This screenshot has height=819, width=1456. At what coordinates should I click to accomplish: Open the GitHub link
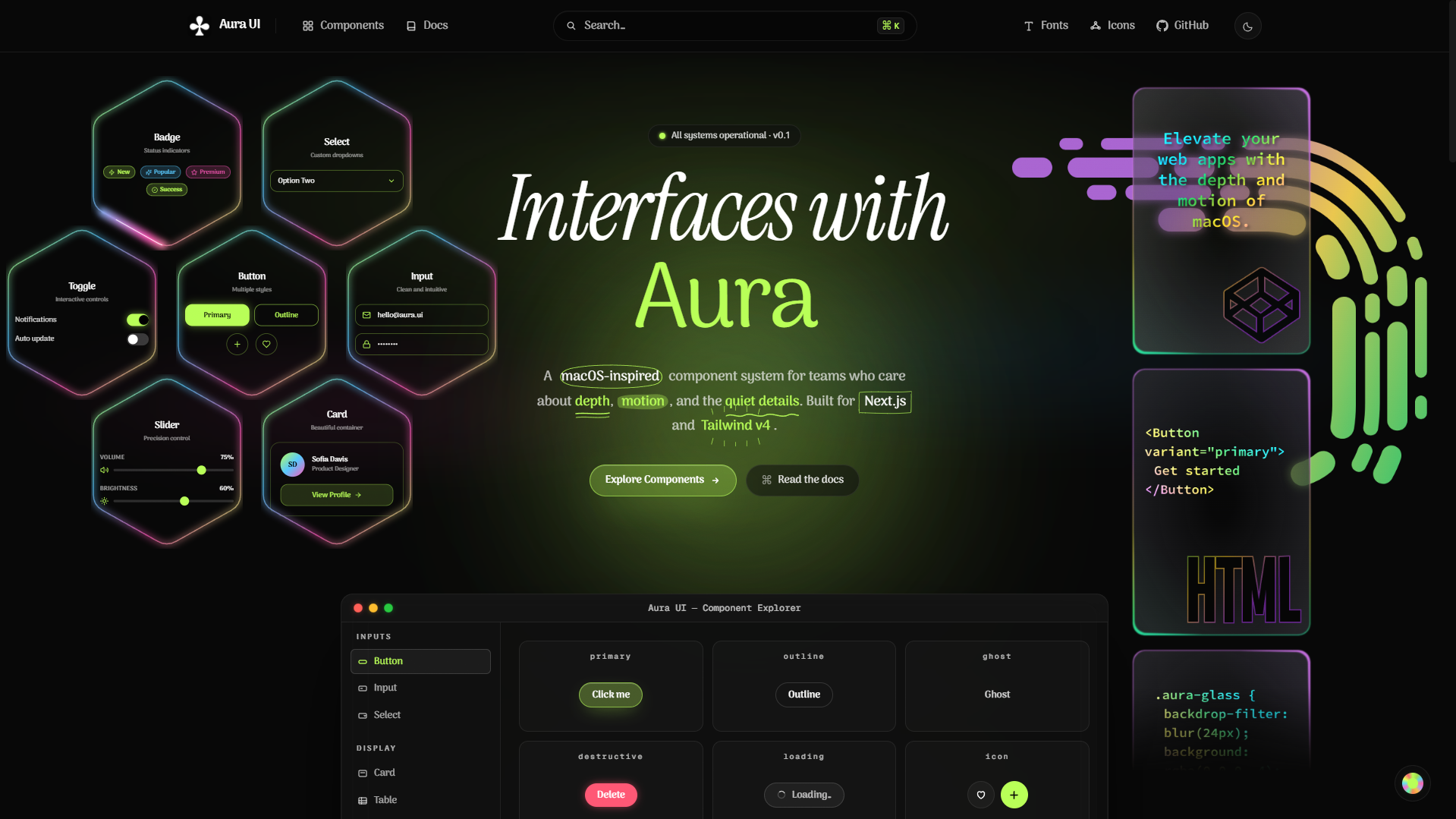(x=1182, y=26)
